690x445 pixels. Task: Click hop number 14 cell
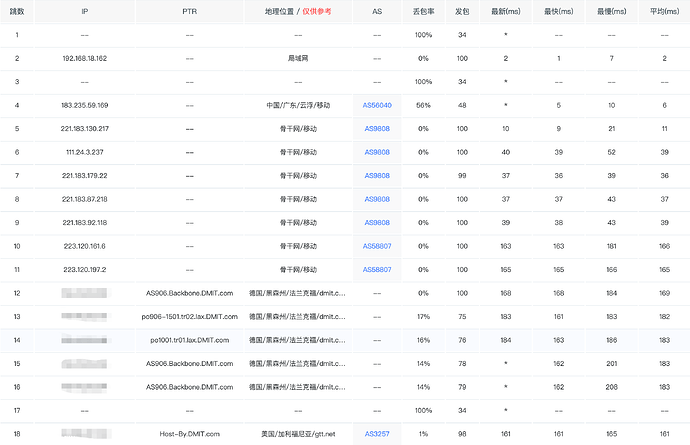17,340
